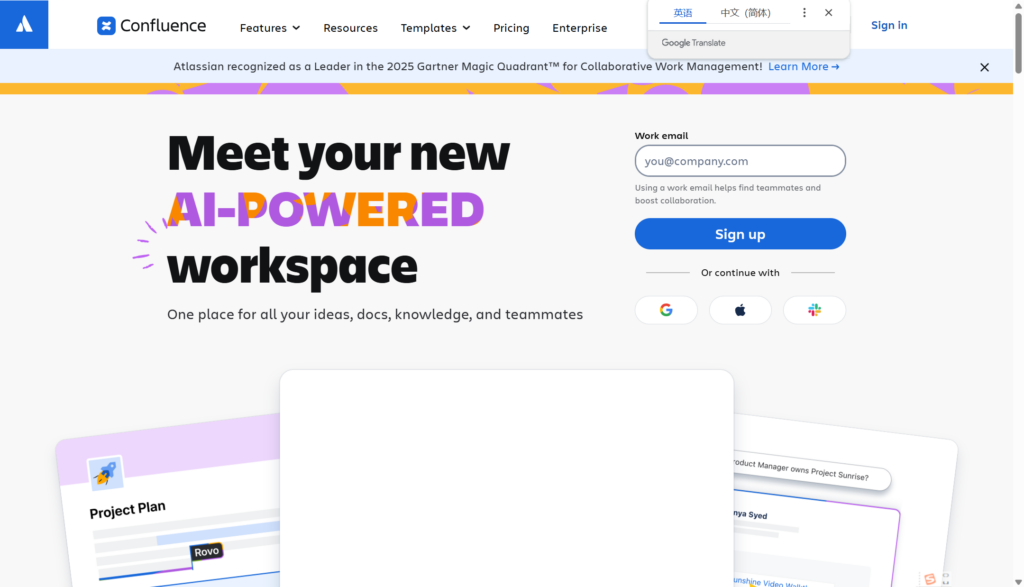The image size is (1024, 587).
Task: Click the Confluence logo icon
Action: click(106, 26)
